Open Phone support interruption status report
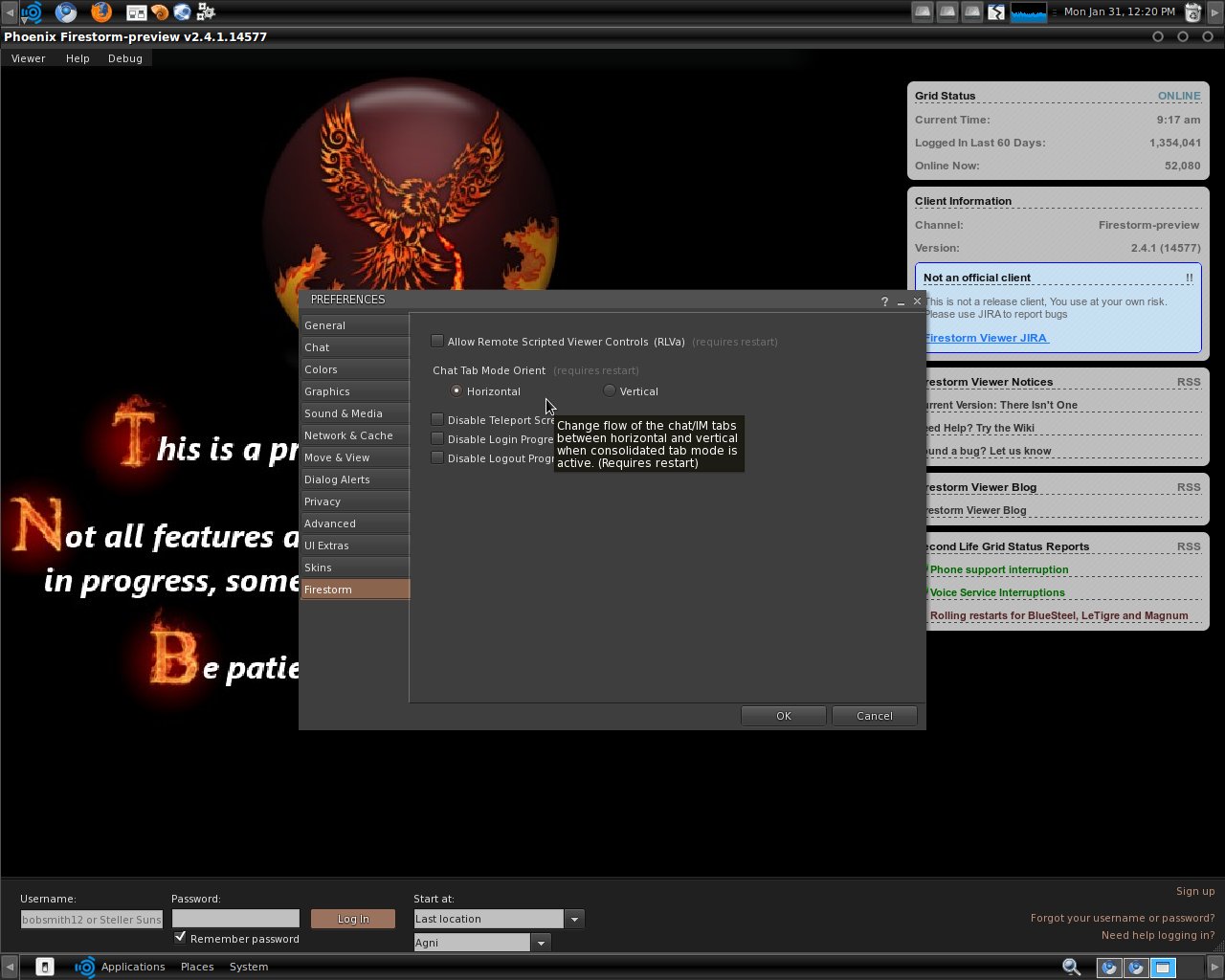1225x980 pixels. click(999, 569)
